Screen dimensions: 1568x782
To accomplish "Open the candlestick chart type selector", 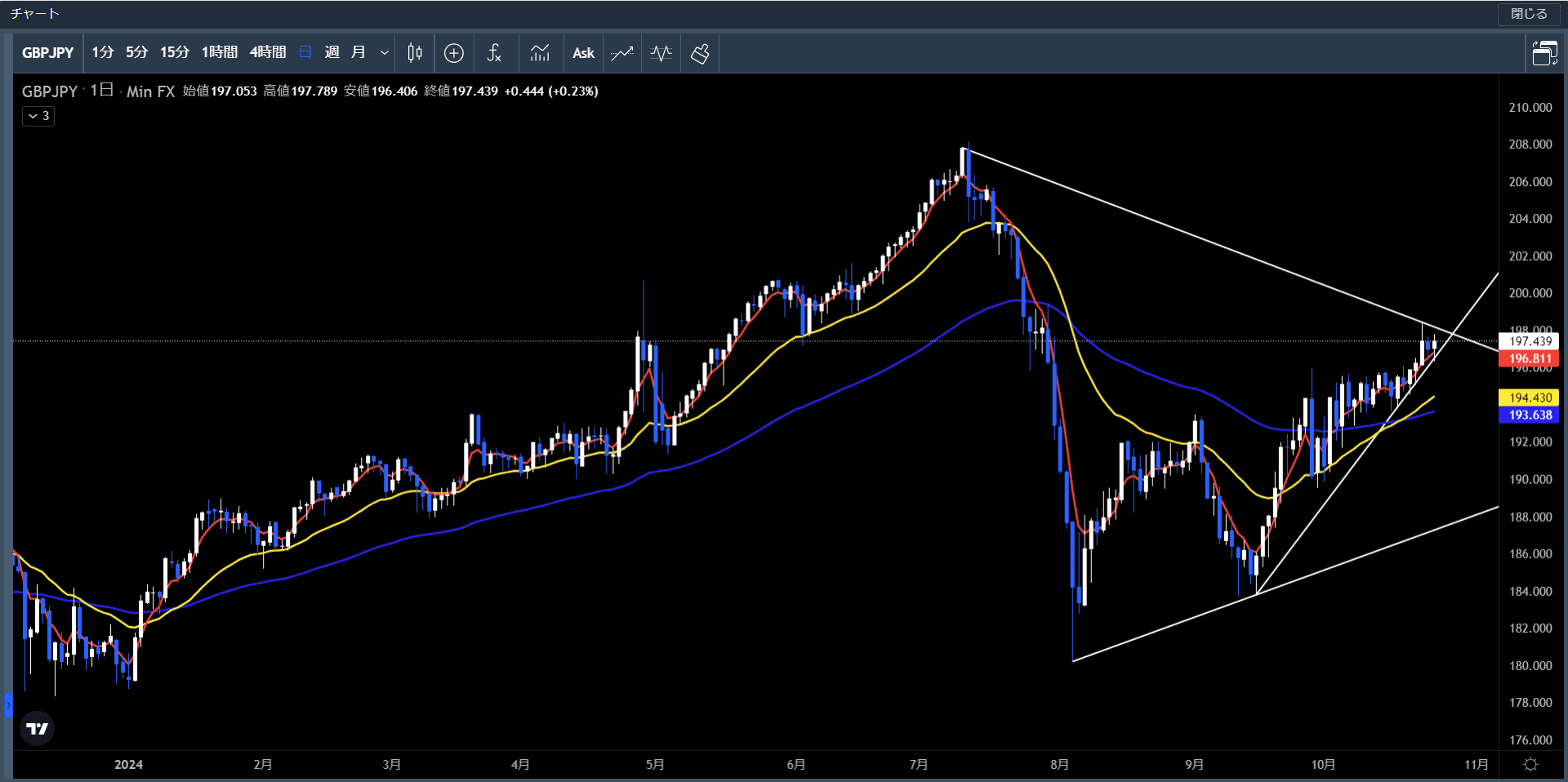I will (x=415, y=53).
